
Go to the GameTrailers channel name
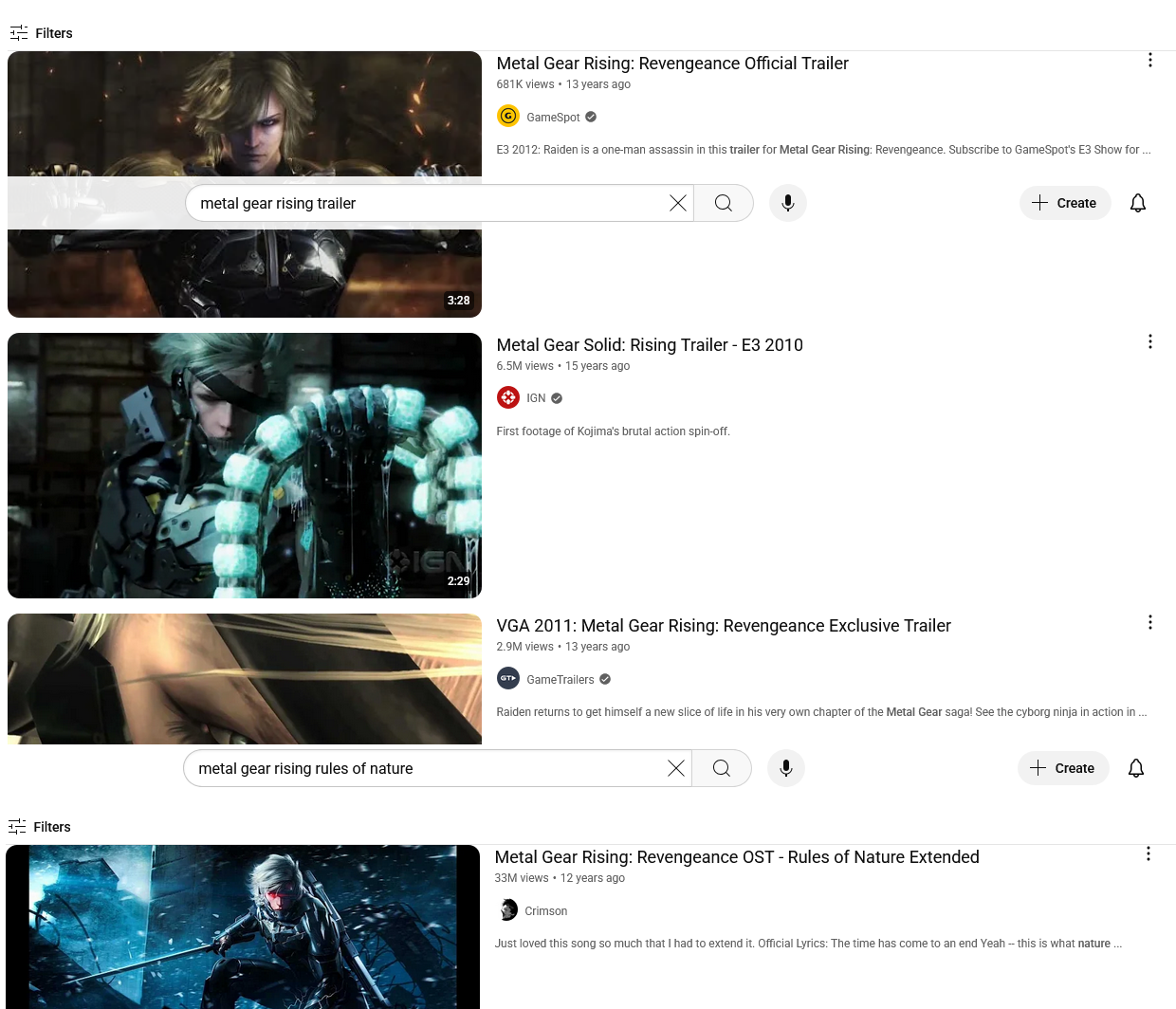tap(560, 680)
